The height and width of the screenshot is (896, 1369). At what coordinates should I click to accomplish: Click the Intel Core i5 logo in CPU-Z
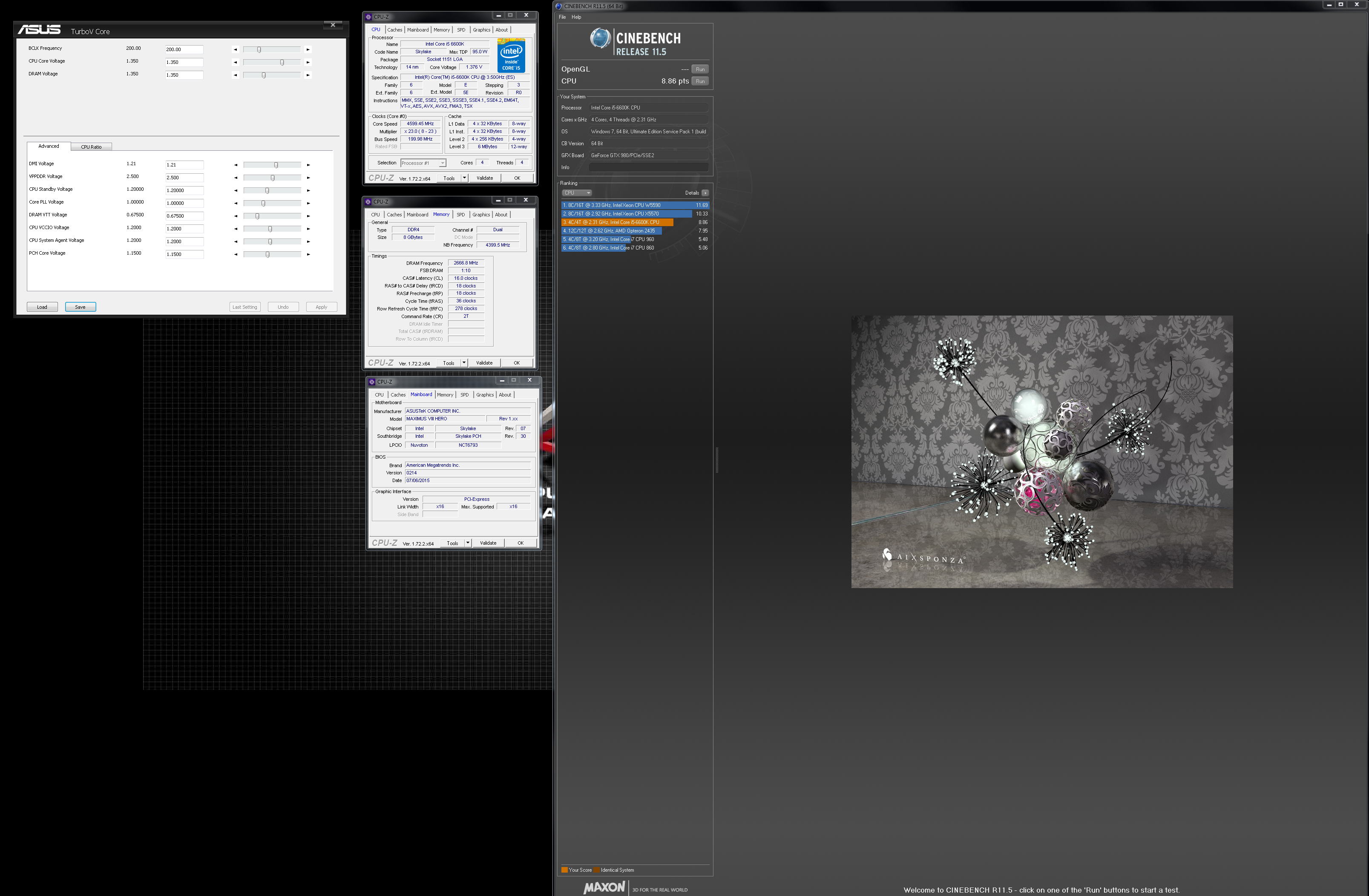(511, 56)
